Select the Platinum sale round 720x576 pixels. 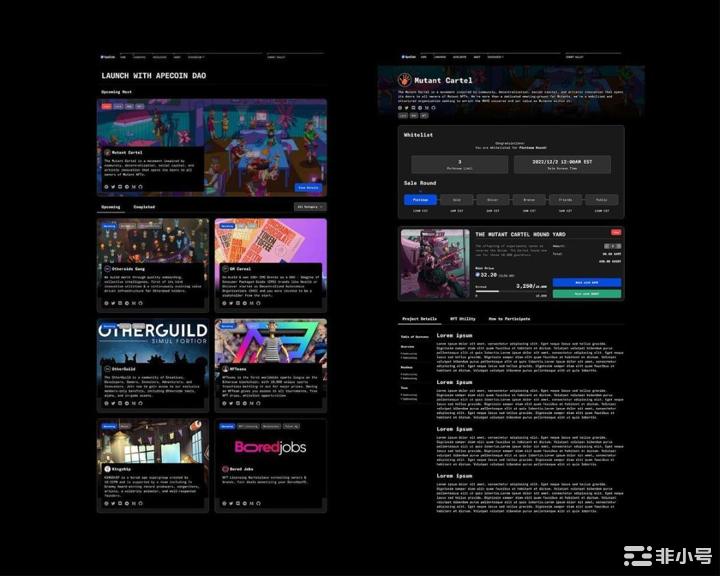coord(419,200)
